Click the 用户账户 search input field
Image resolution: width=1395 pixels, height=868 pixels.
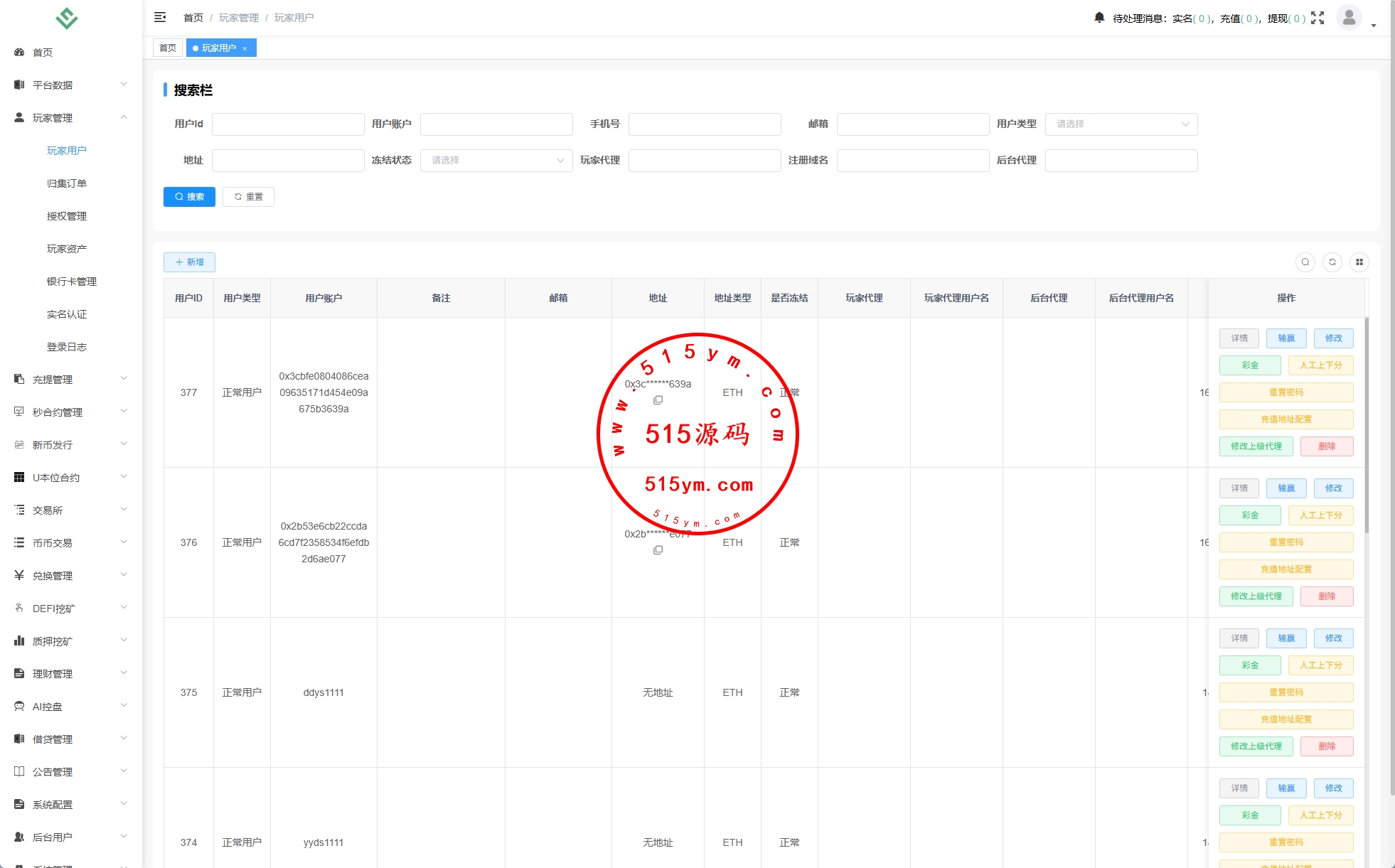[496, 124]
